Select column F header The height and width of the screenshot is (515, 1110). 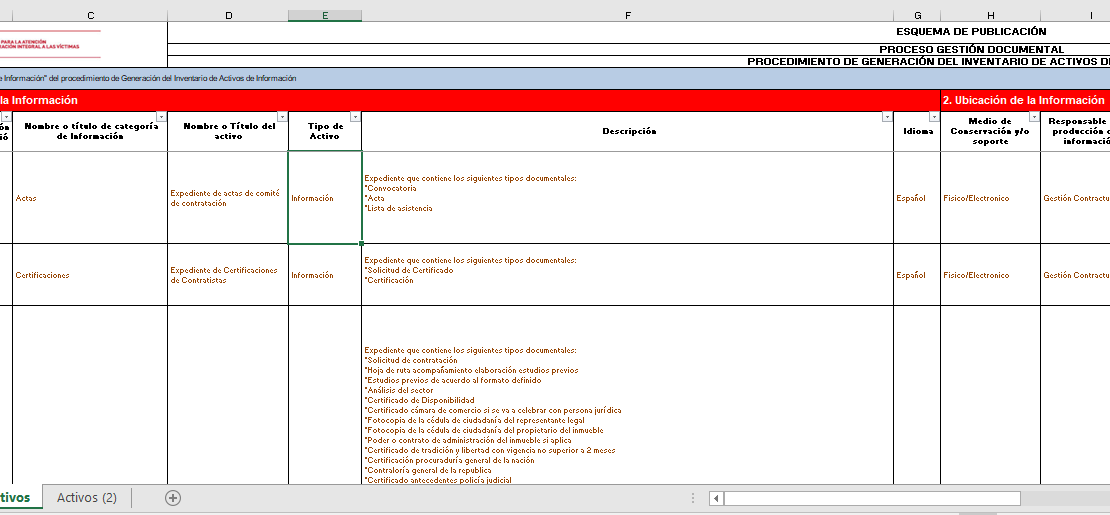click(627, 16)
